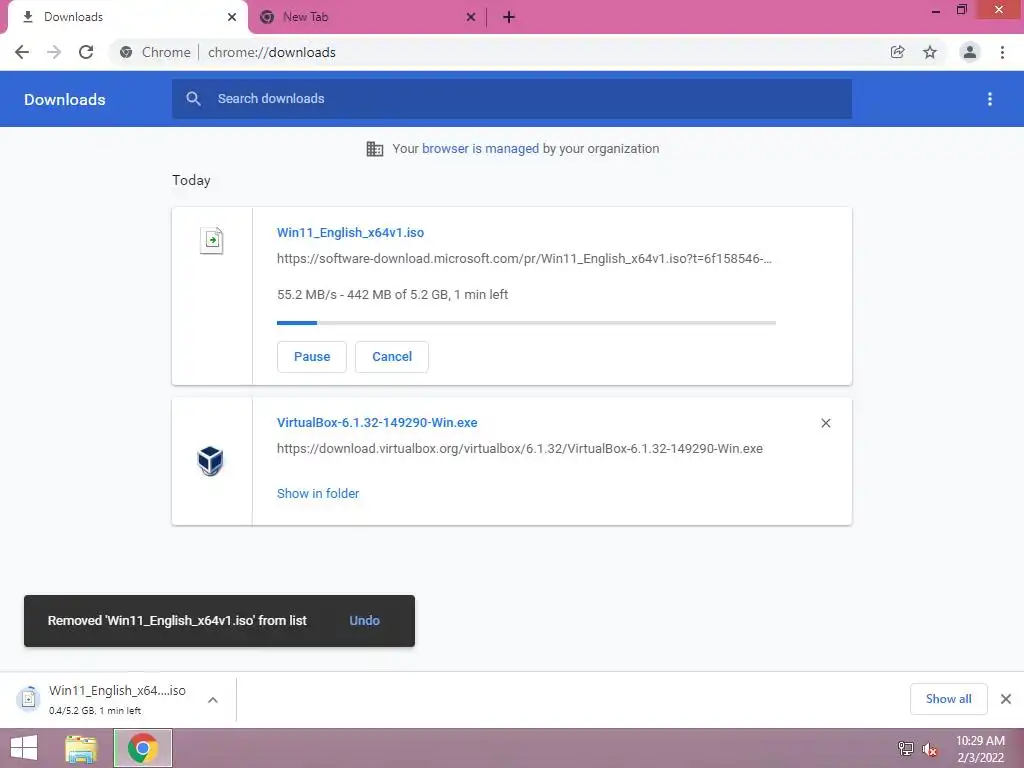Open network icon in system tray
The image size is (1024, 768).
tap(906, 748)
